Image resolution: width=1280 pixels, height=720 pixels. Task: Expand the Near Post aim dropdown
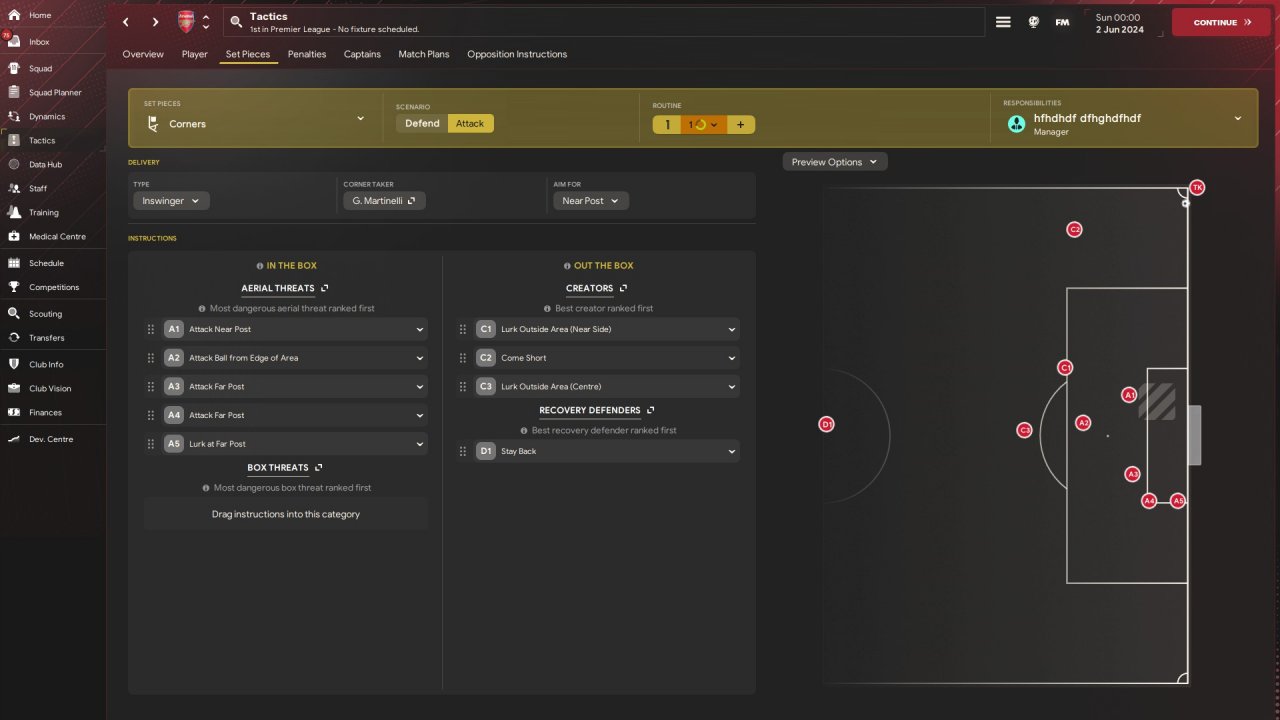[590, 201]
